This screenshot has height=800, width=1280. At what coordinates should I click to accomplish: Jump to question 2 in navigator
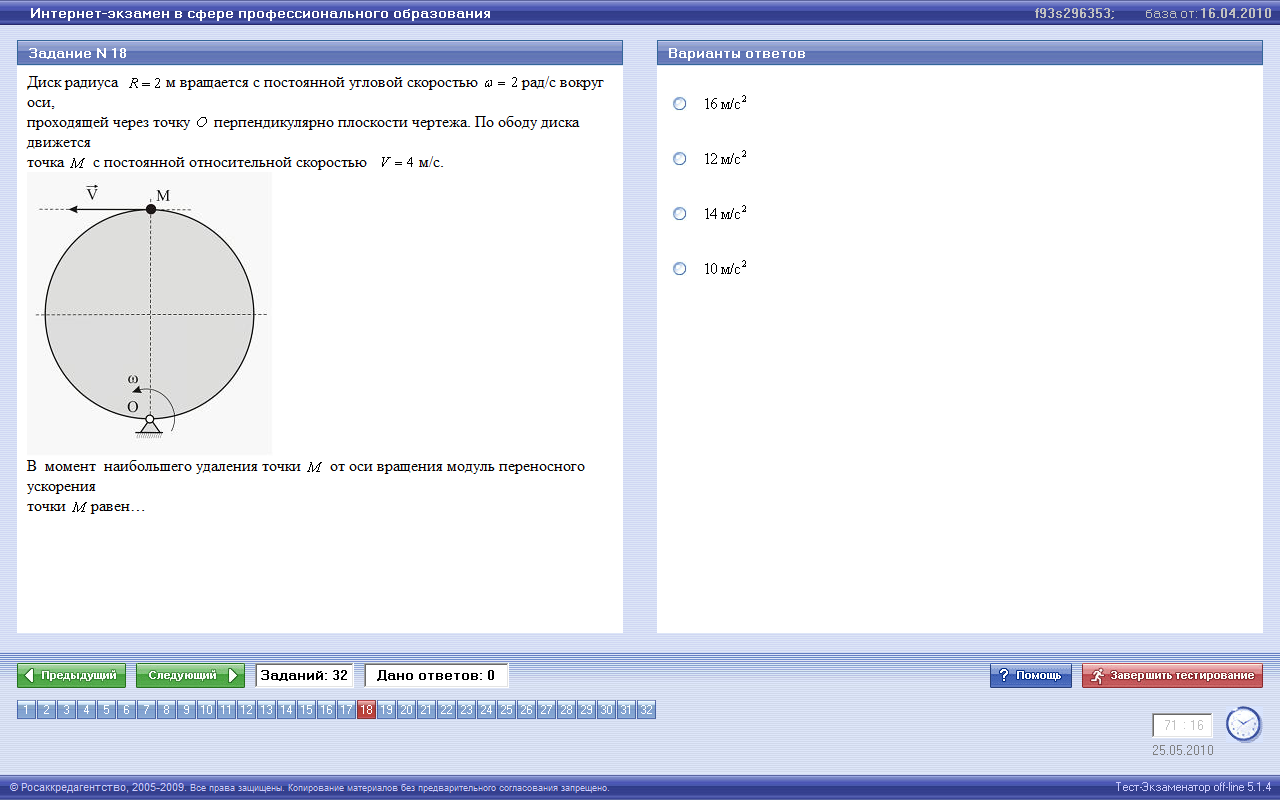pos(46,710)
